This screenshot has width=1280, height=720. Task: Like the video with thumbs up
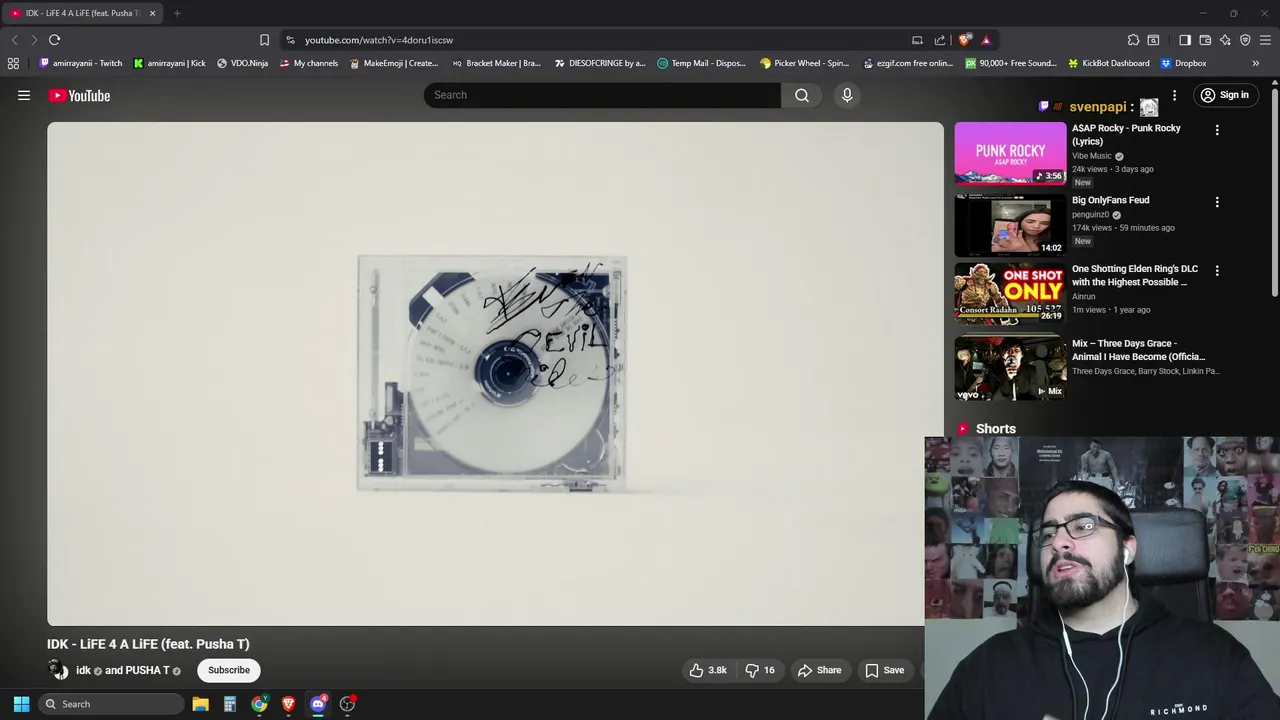pos(708,670)
